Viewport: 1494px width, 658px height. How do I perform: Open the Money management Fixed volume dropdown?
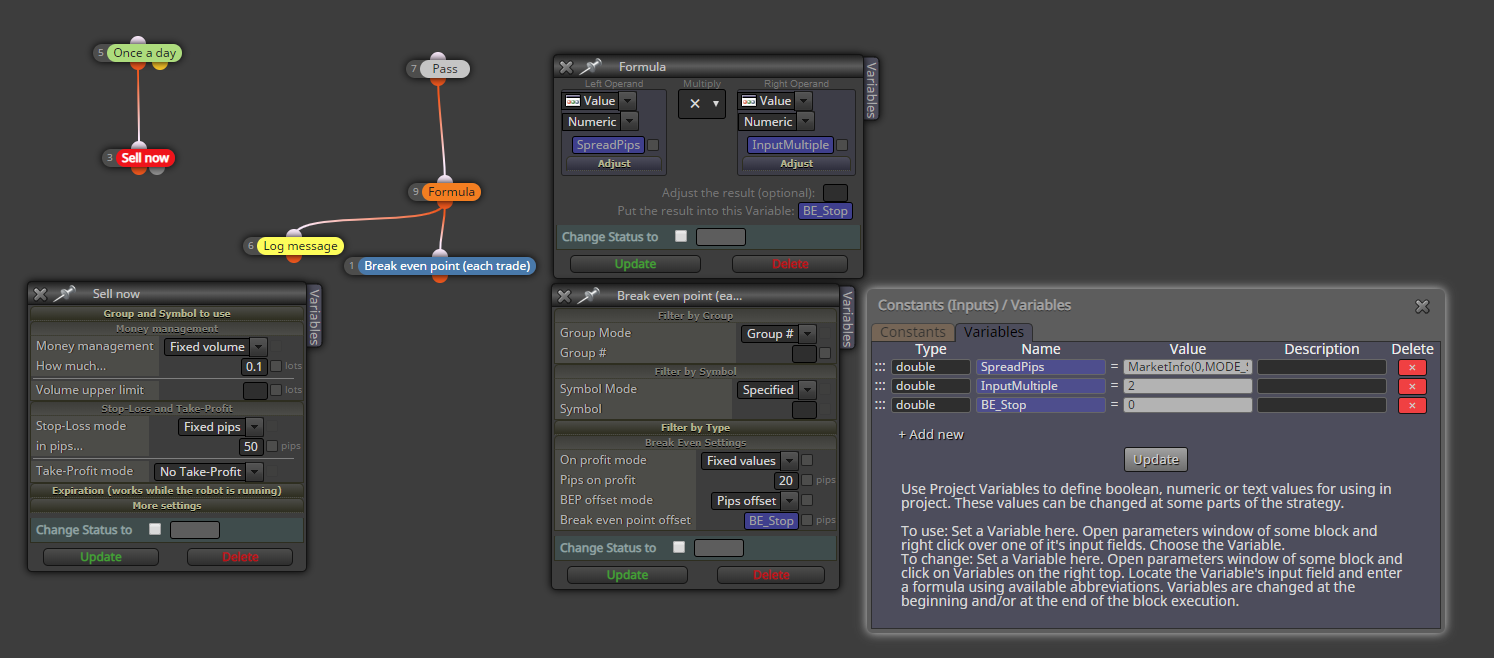tap(216, 347)
